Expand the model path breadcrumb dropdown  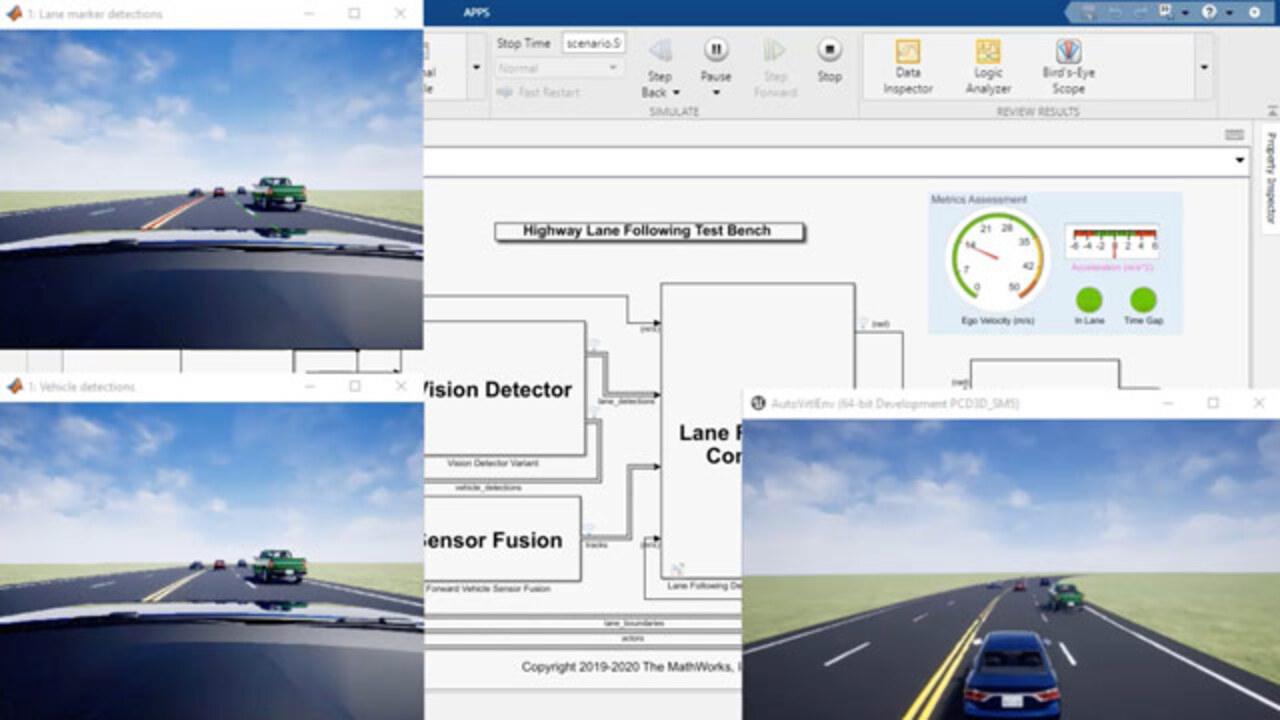pos(1240,161)
